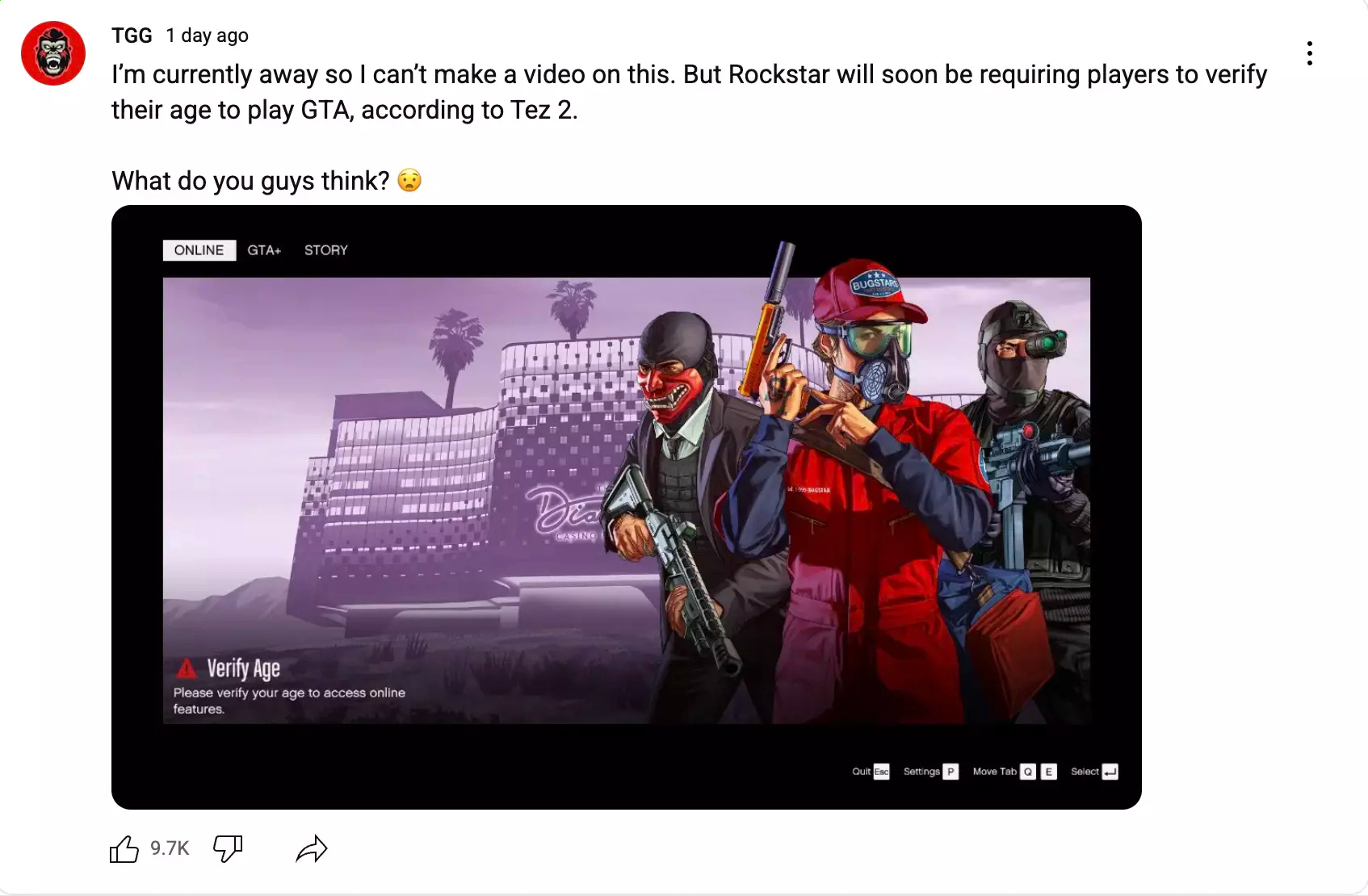1368x896 pixels.
Task: Like the TGG community post
Action: [124, 848]
